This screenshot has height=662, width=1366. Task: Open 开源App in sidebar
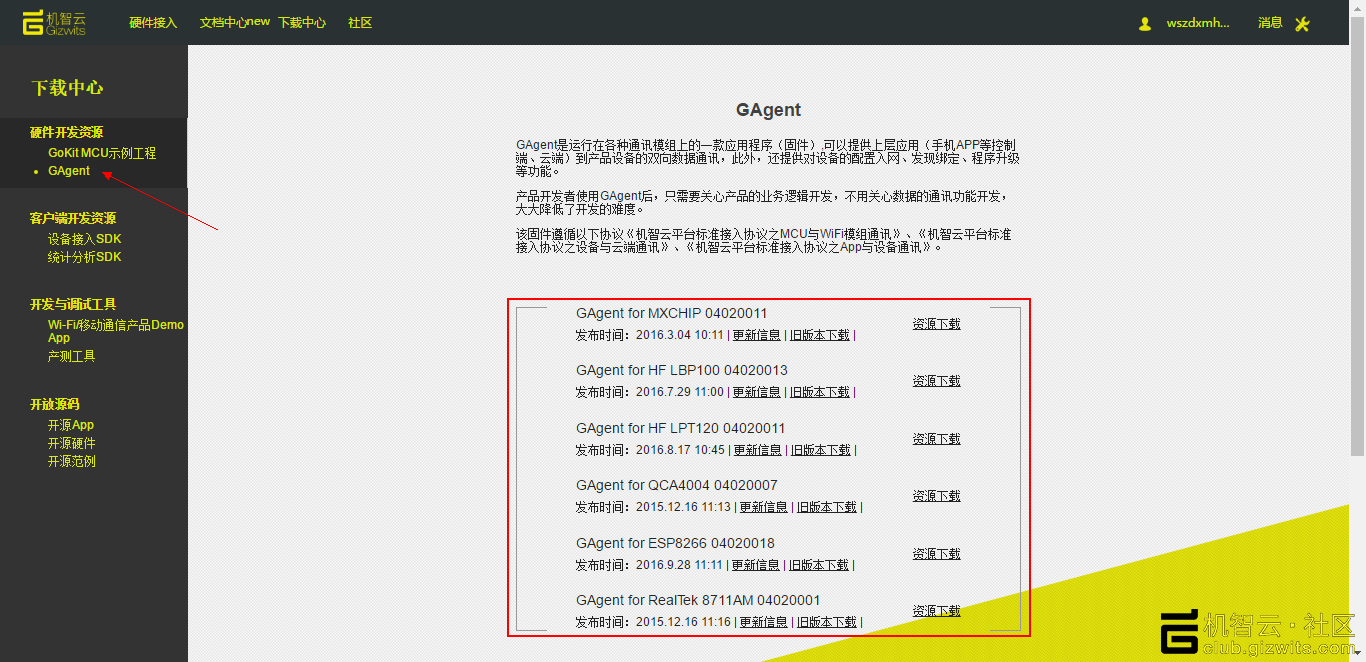pos(71,425)
